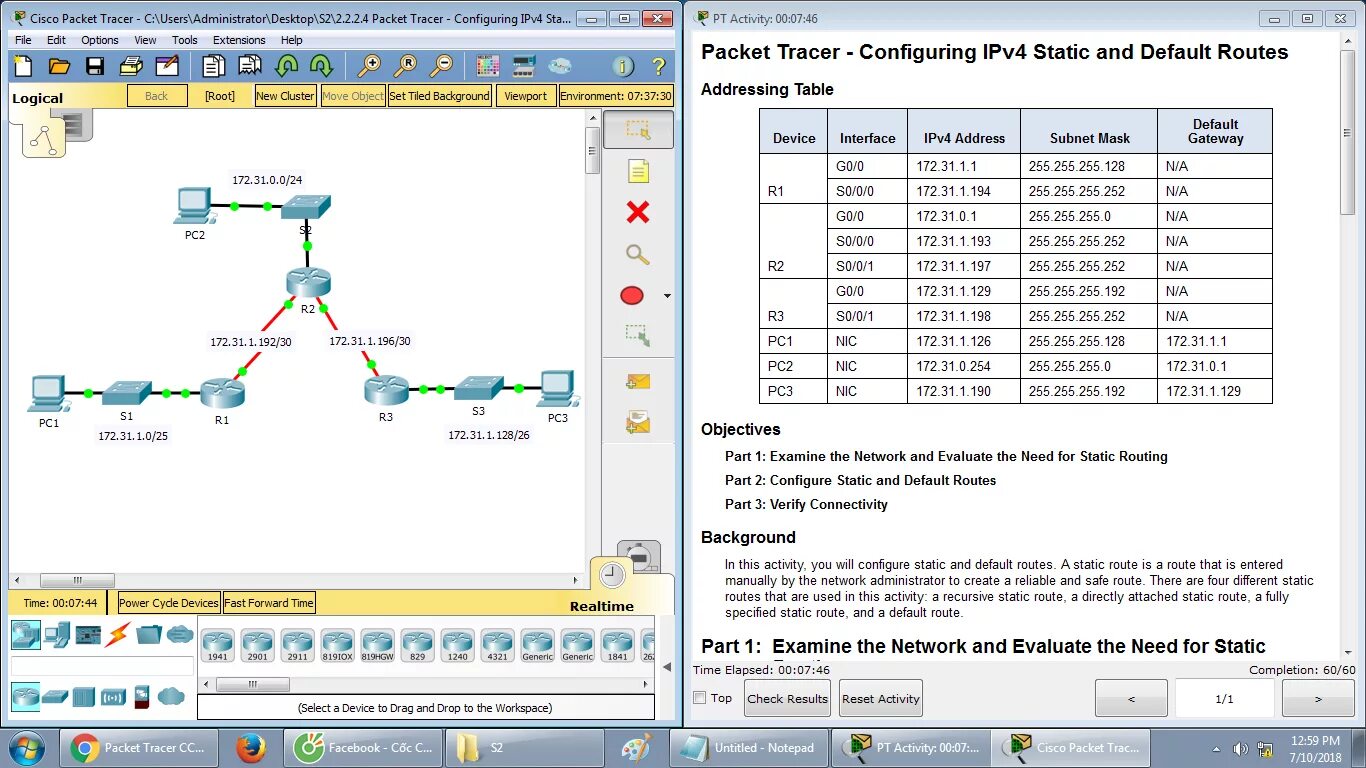Click the PT Activity vertical scrollbar thumb
The width and height of the screenshot is (1366, 768).
(x=1348, y=130)
